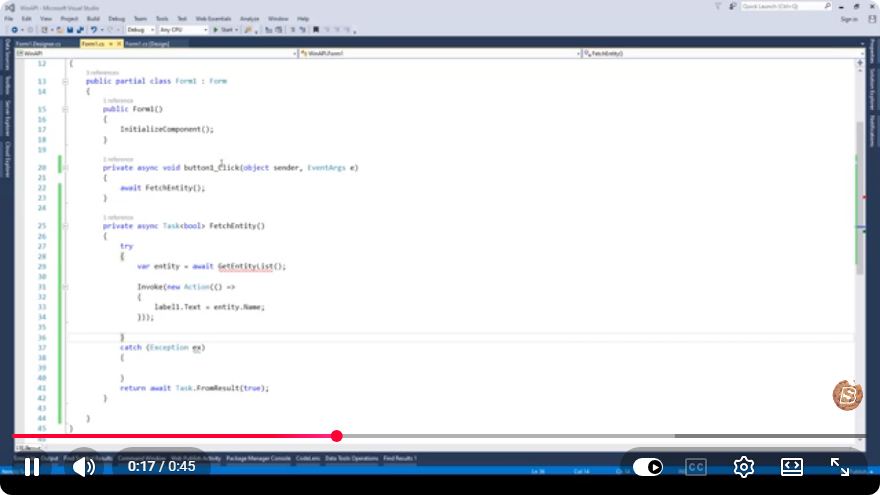This screenshot has height=495, width=880.
Task: Click the Start debugging button
Action: (x=224, y=30)
